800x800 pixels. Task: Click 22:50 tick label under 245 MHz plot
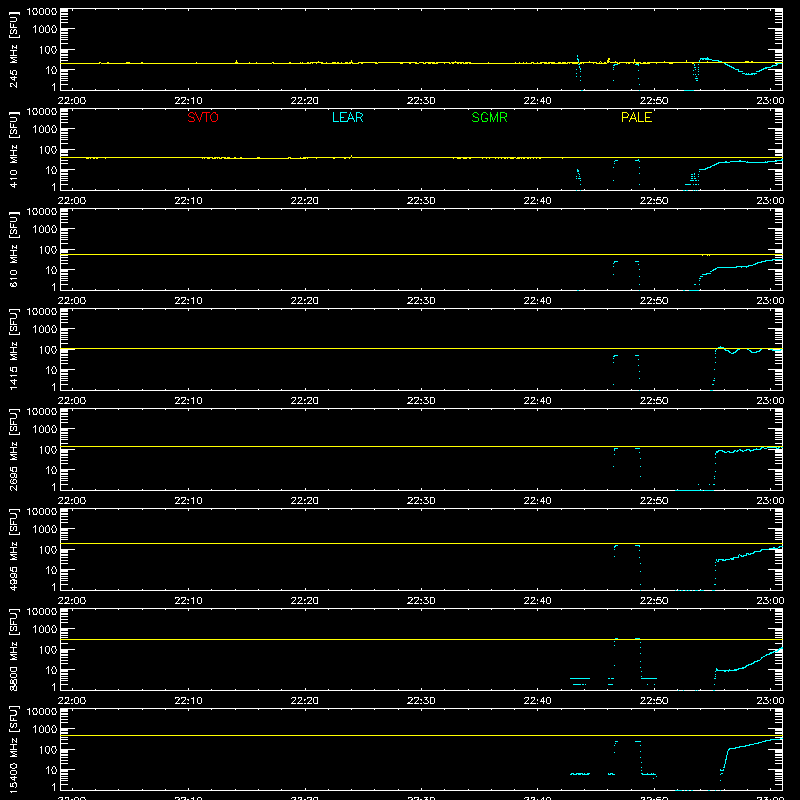654,101
